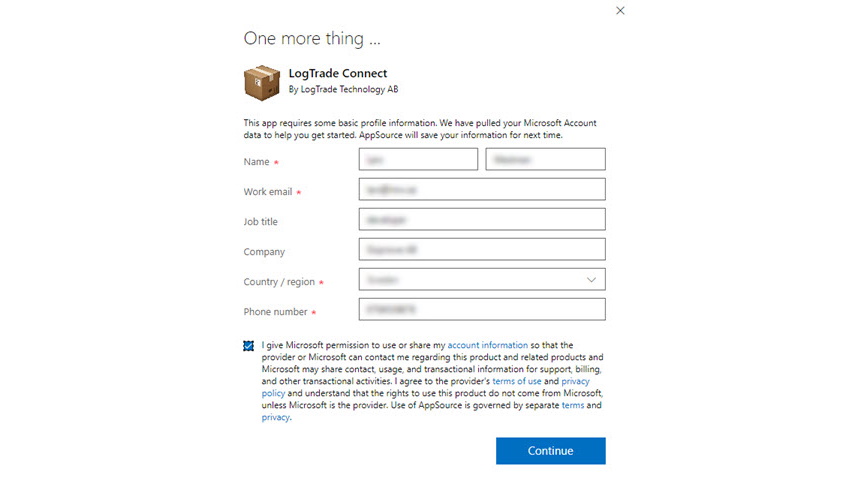Focus the Work email field

point(482,189)
